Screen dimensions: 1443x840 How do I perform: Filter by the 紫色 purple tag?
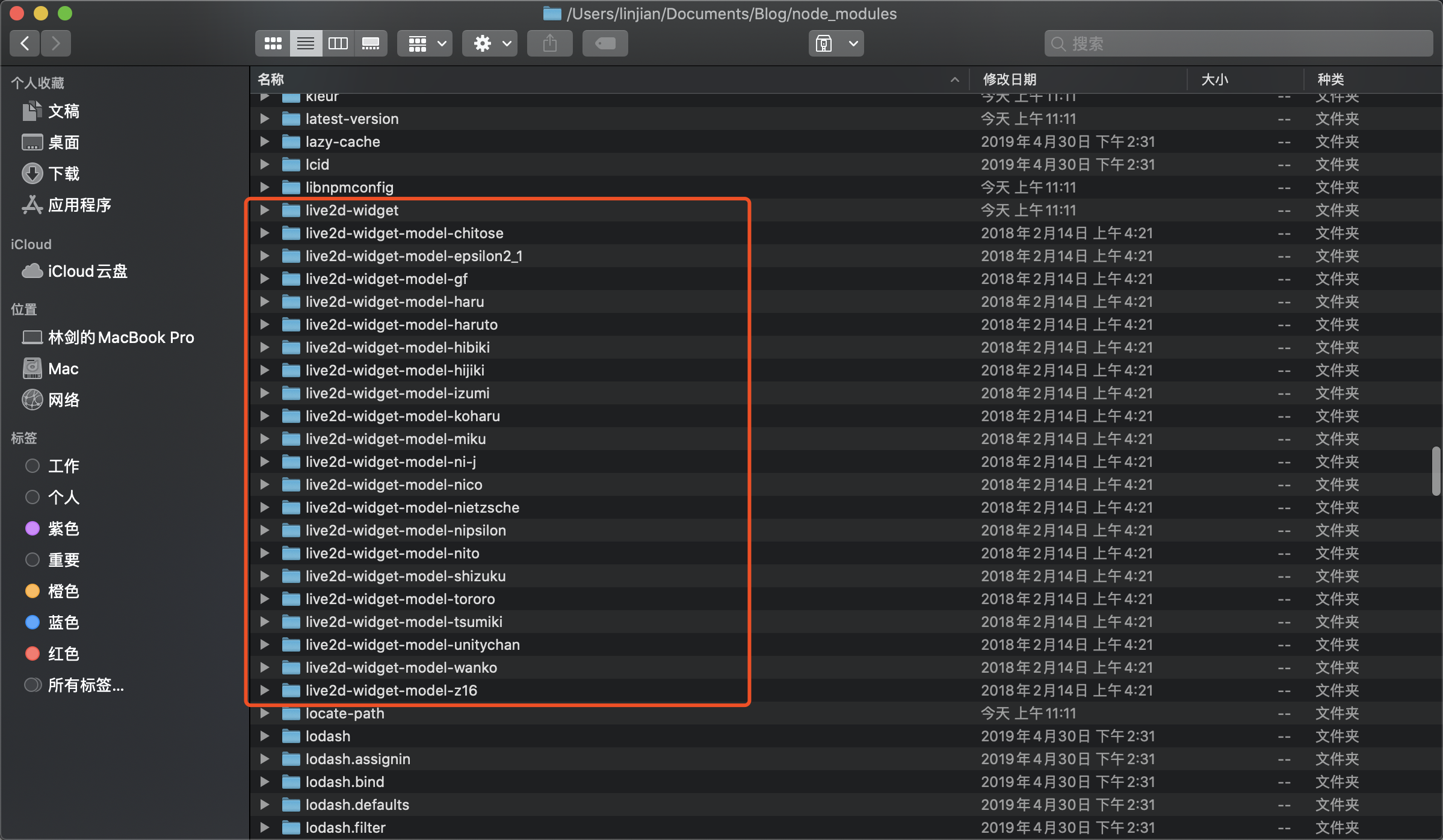coord(52,529)
